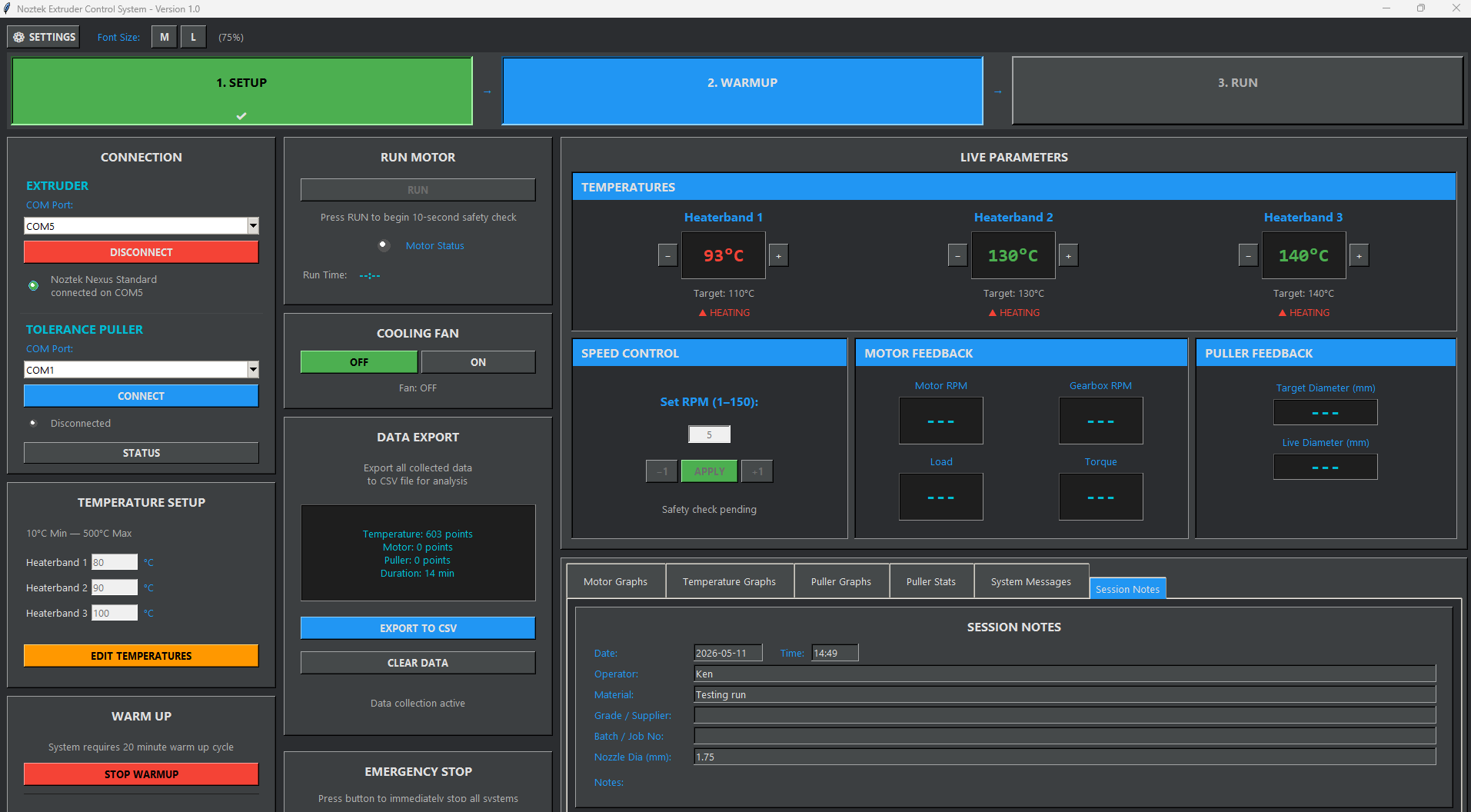Image resolution: width=1471 pixels, height=812 pixels.
Task: Click the Grade / Supplier field
Action: click(1064, 715)
